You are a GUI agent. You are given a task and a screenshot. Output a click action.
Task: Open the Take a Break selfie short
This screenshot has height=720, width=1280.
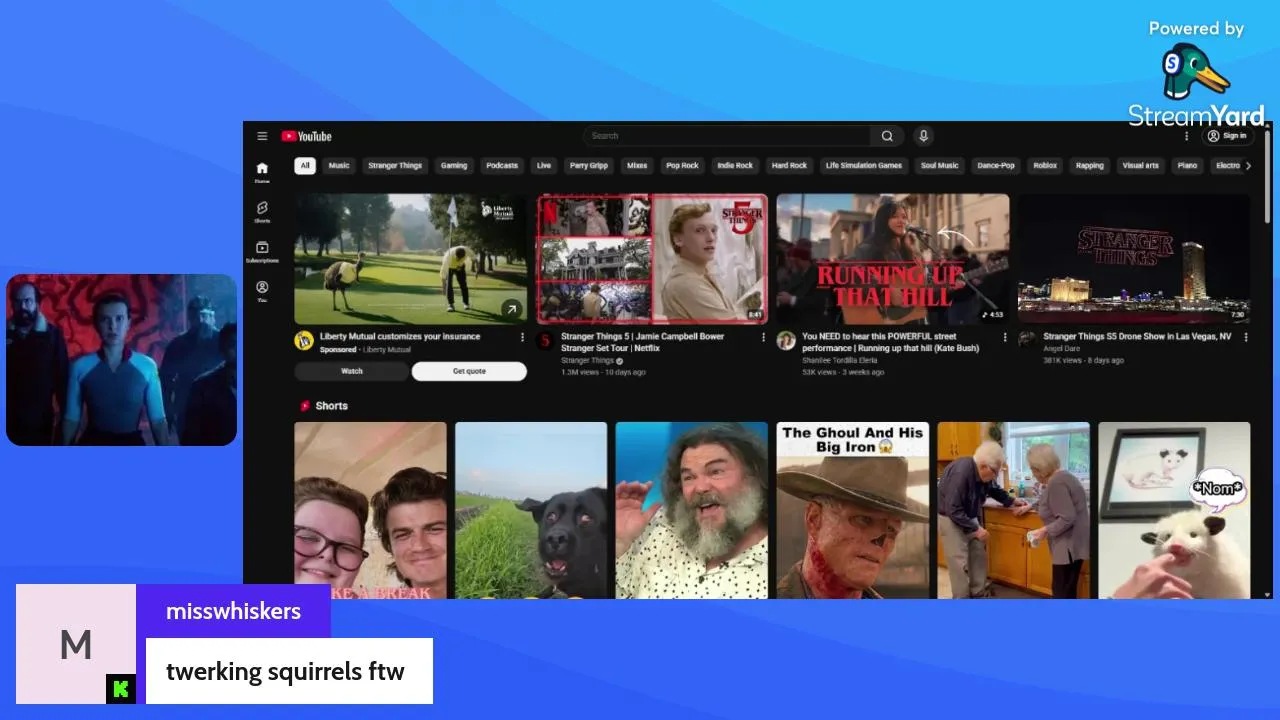click(370, 510)
